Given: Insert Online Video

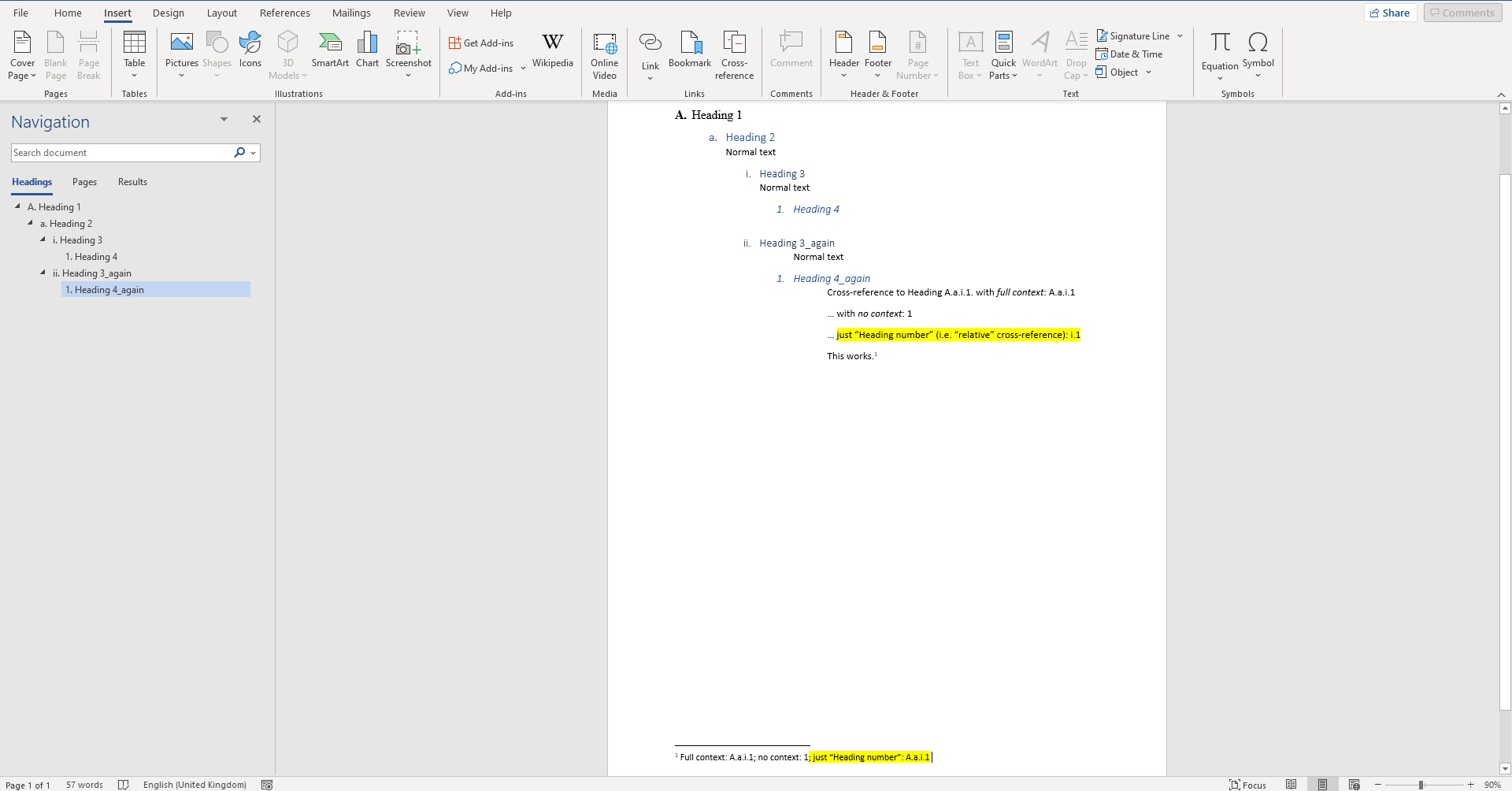Looking at the screenshot, I should (605, 55).
